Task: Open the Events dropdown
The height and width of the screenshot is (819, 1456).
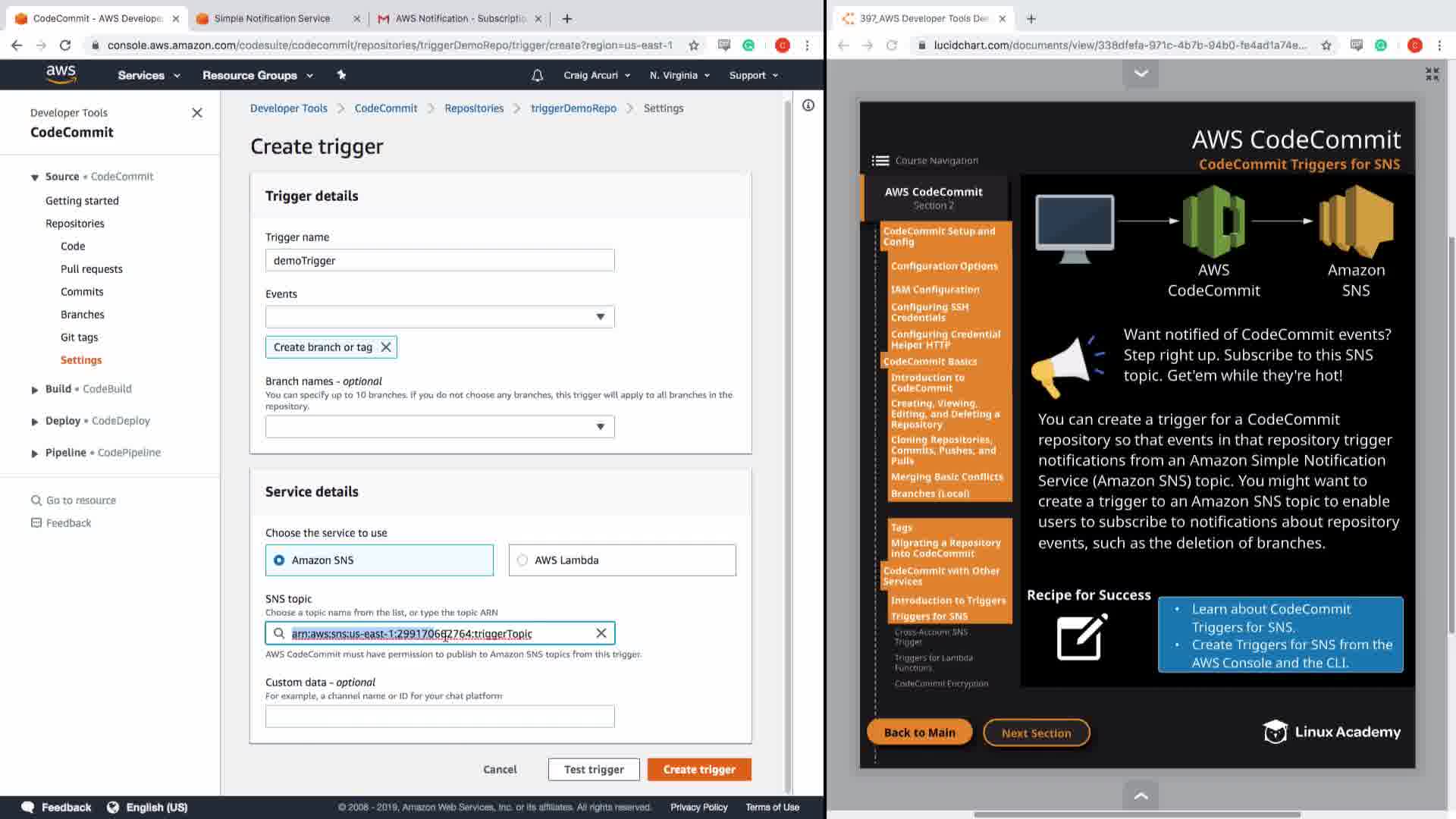Action: [x=440, y=317]
